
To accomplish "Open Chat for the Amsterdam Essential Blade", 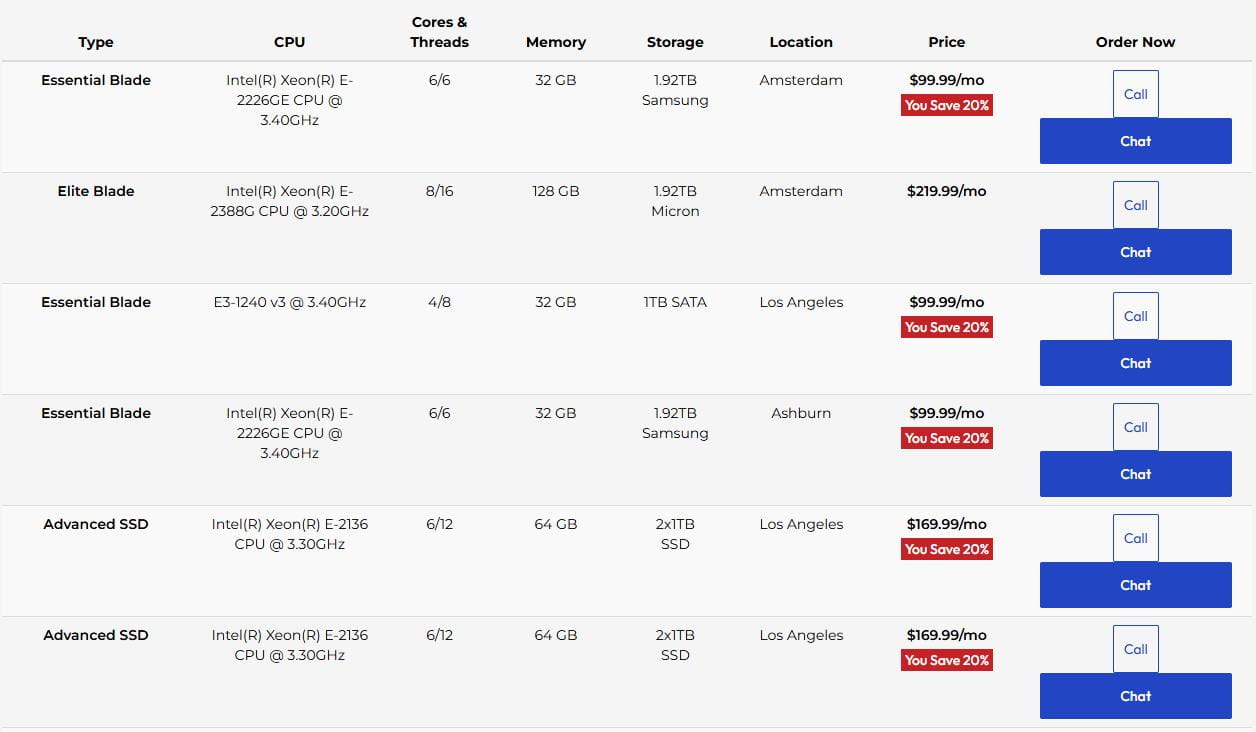I will [x=1135, y=141].
